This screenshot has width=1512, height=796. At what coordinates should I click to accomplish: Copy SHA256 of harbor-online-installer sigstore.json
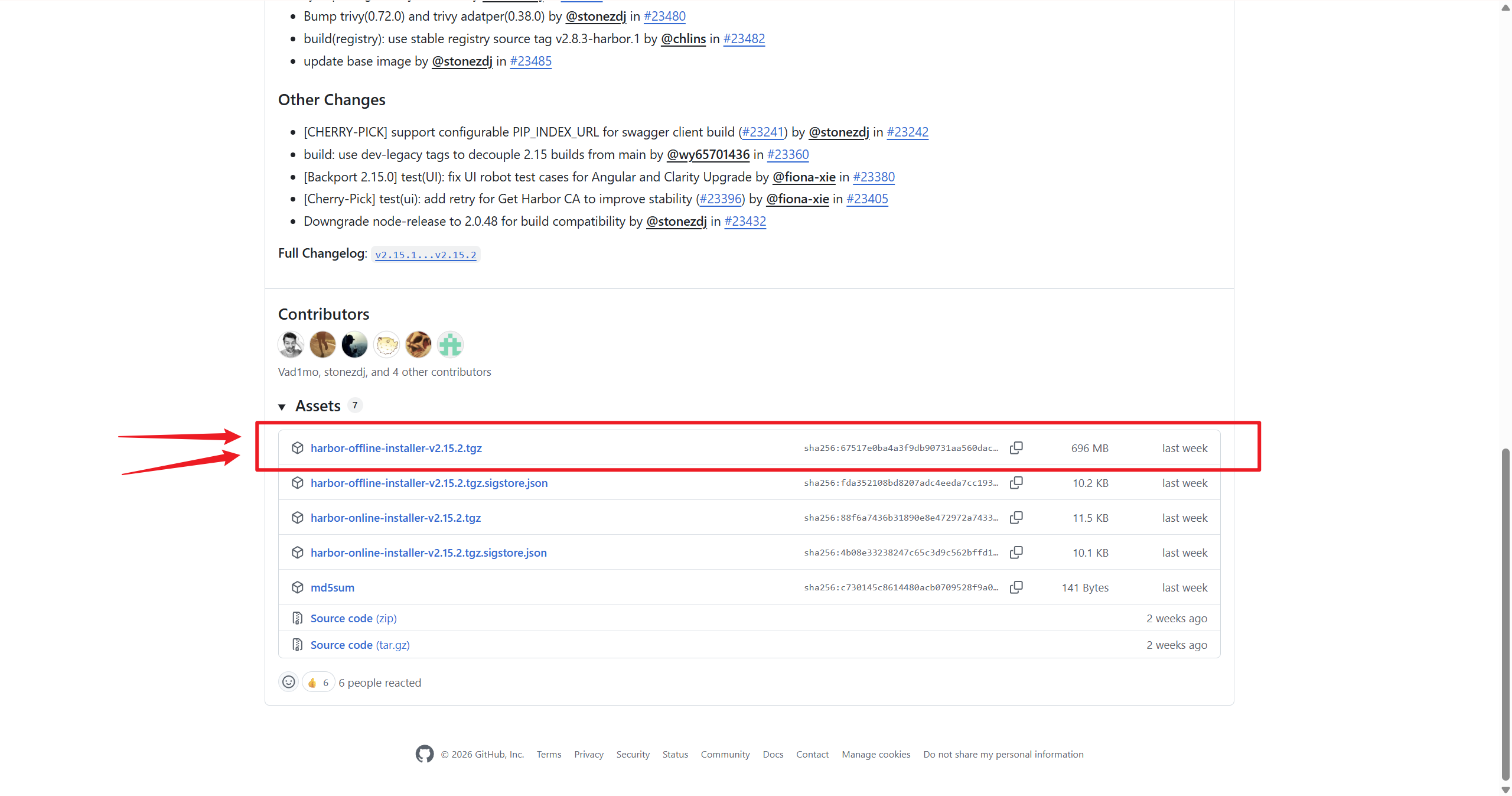pos(1016,553)
